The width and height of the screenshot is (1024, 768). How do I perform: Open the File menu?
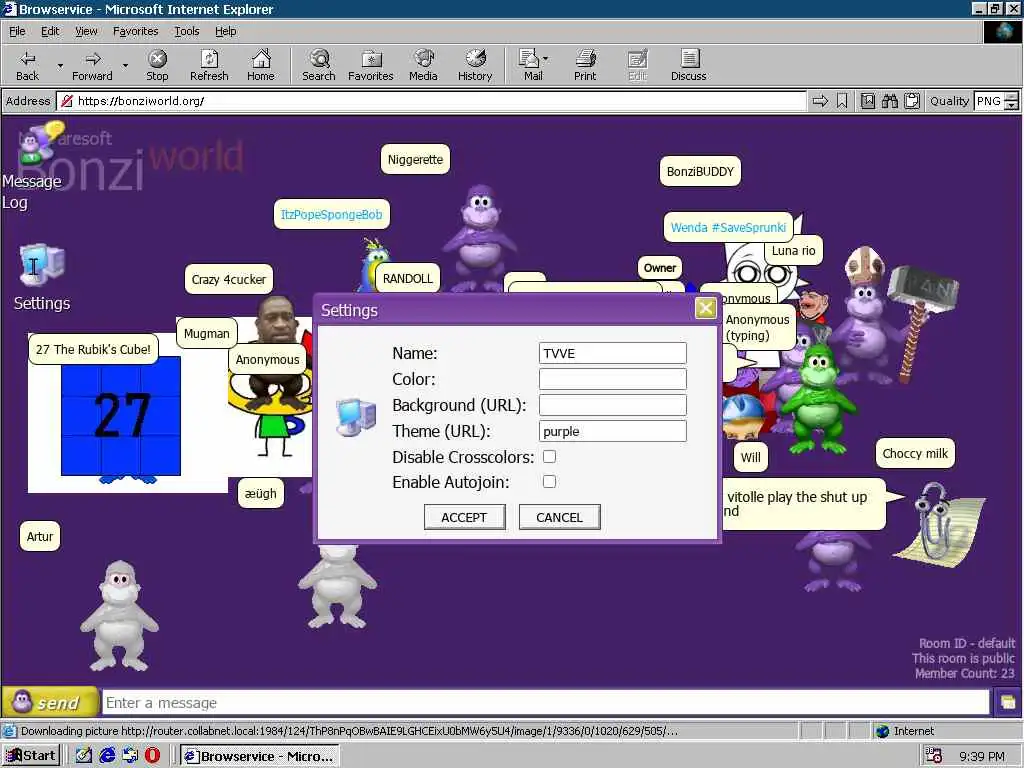point(17,31)
